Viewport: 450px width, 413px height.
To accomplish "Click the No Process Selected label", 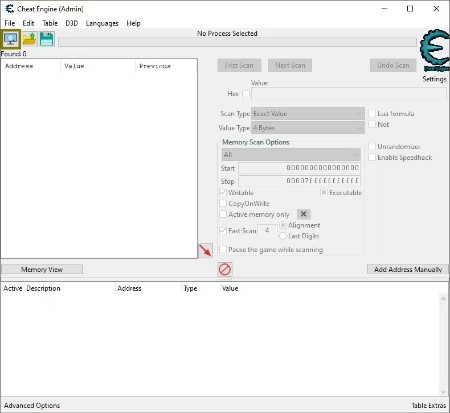I will point(227,33).
